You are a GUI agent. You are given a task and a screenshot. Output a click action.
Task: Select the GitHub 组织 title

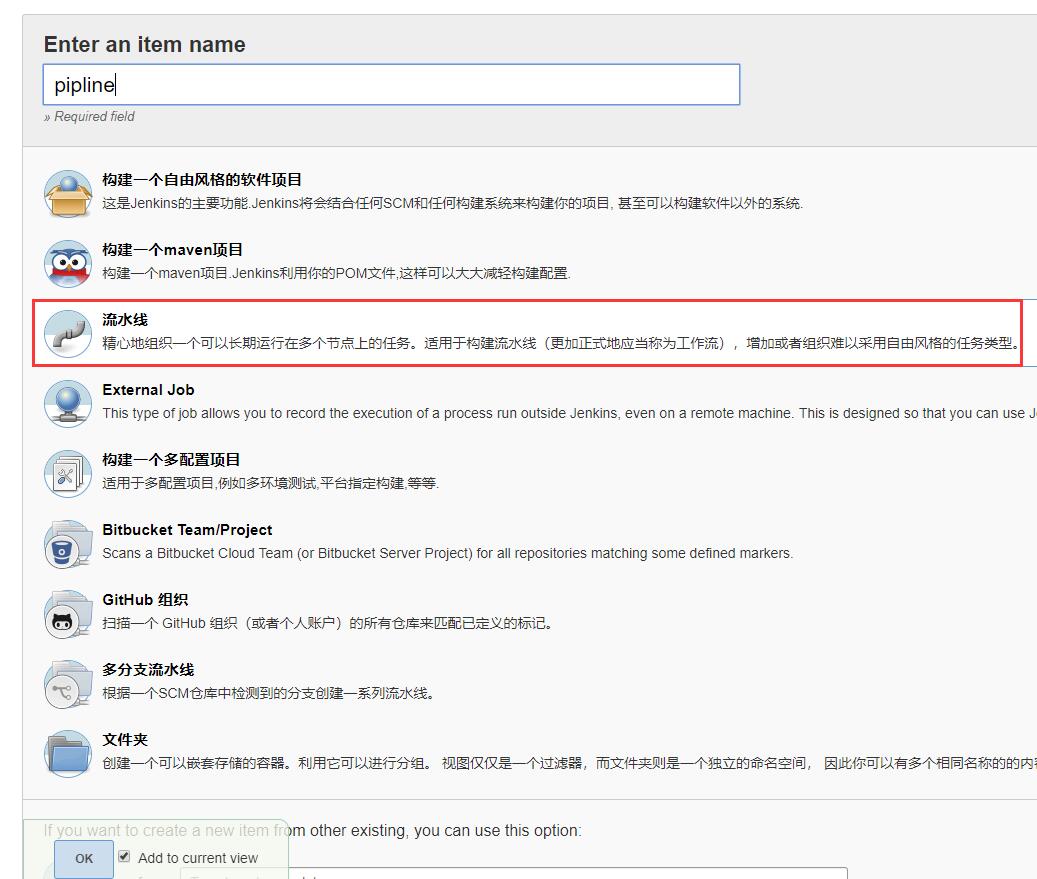(x=145, y=600)
